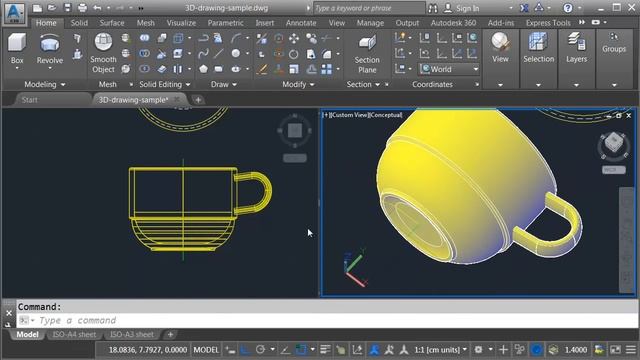Click the Save icon in quick access toolbar

[68, 8]
